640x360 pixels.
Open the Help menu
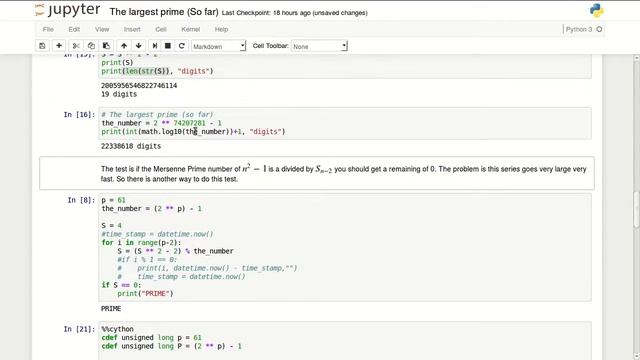point(221,29)
